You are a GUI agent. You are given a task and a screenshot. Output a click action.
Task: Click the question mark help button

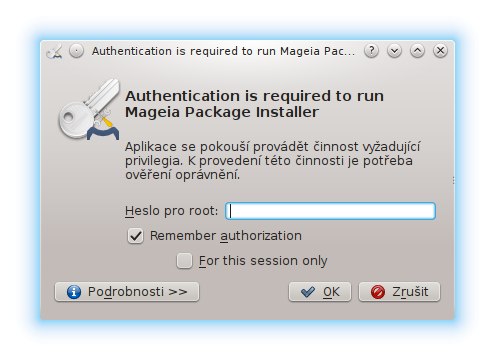pyautogui.click(x=371, y=51)
